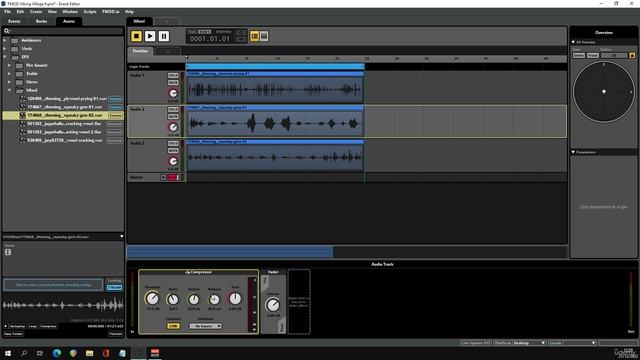Open Windows taskbar search
This screenshot has width=640, height=360.
[24, 353]
